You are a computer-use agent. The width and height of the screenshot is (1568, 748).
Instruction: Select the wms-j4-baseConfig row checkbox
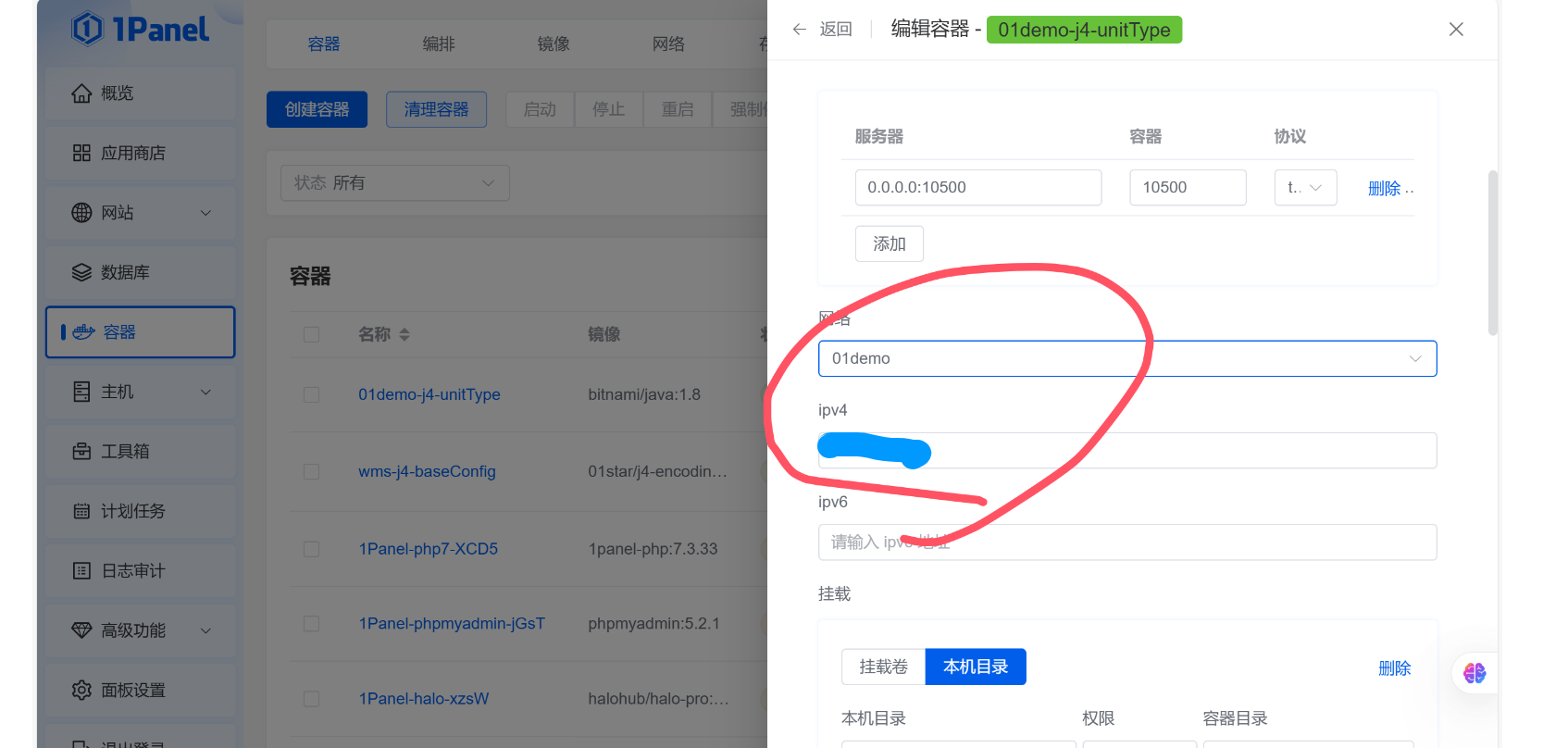[312, 472]
